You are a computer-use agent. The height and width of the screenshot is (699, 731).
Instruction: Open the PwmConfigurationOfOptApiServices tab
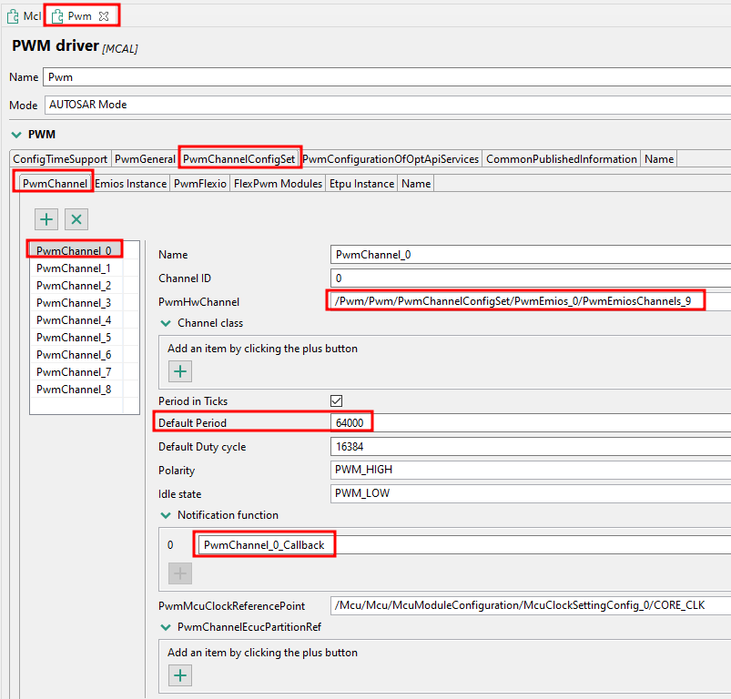coord(391,159)
